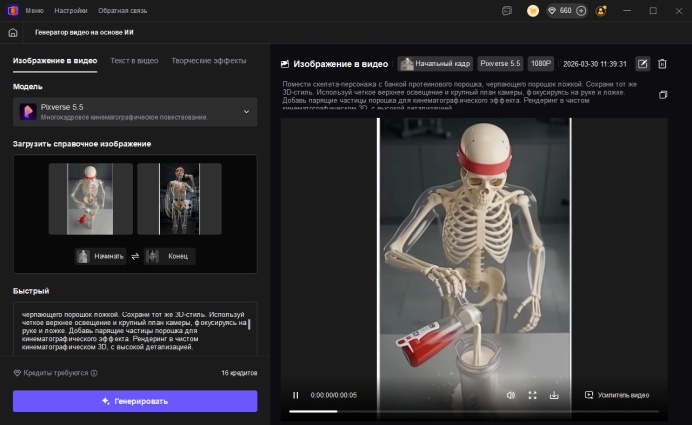
Task: Open the Меню menu
Action: [34, 11]
